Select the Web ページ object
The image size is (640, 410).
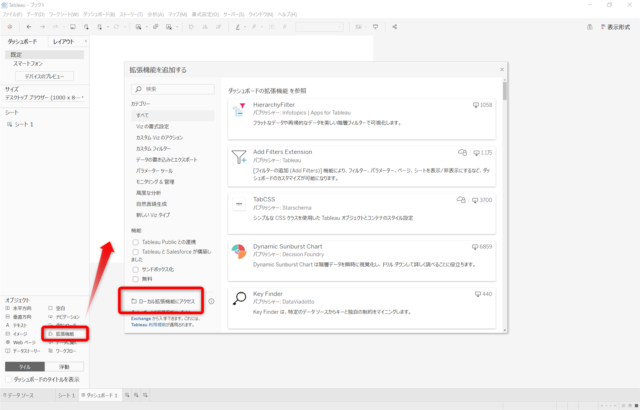click(20, 343)
